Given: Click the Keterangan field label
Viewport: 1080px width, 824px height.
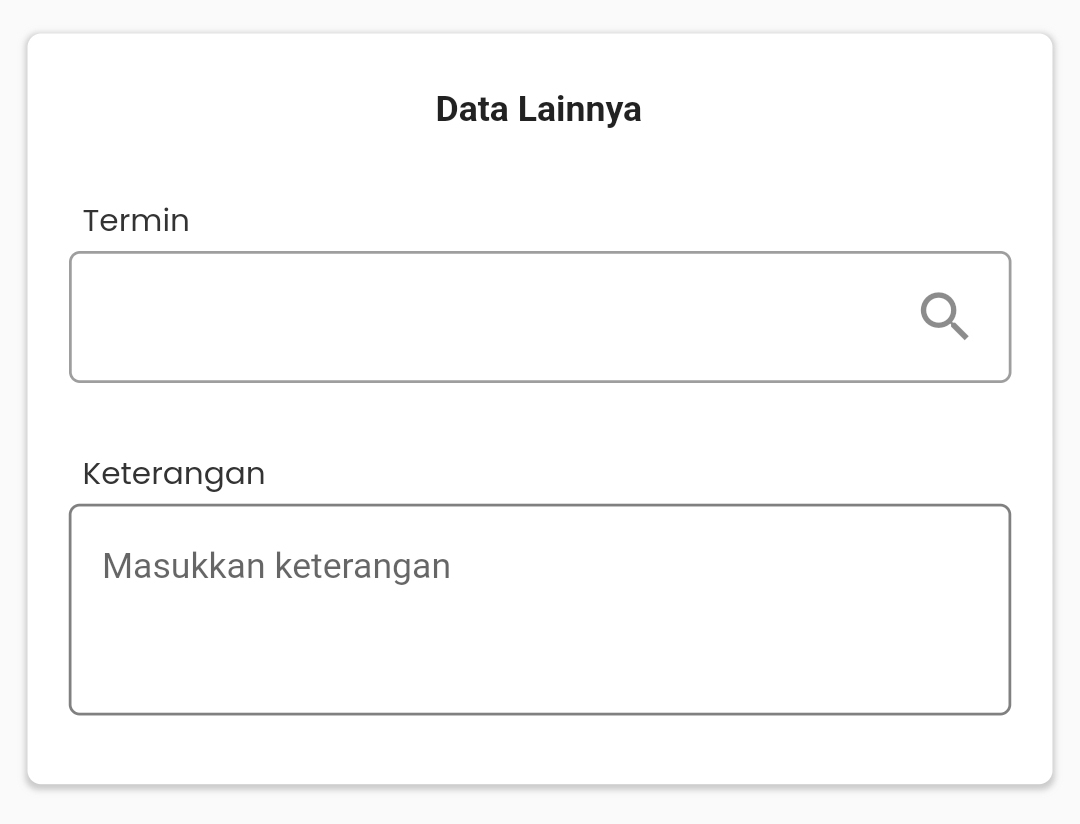Looking at the screenshot, I should pos(174,474).
